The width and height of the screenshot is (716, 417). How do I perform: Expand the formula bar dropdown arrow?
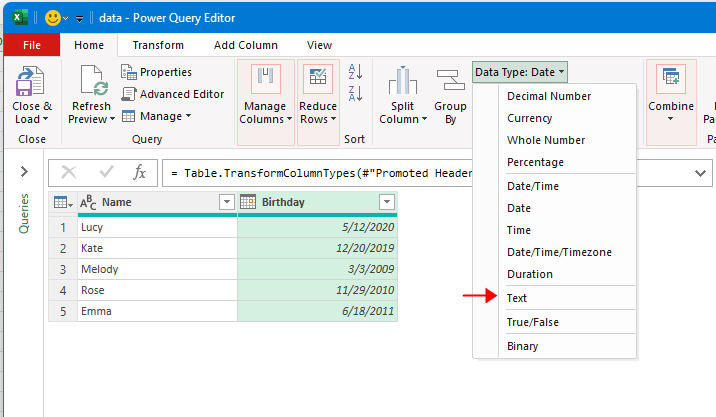pyautogui.click(x=702, y=172)
